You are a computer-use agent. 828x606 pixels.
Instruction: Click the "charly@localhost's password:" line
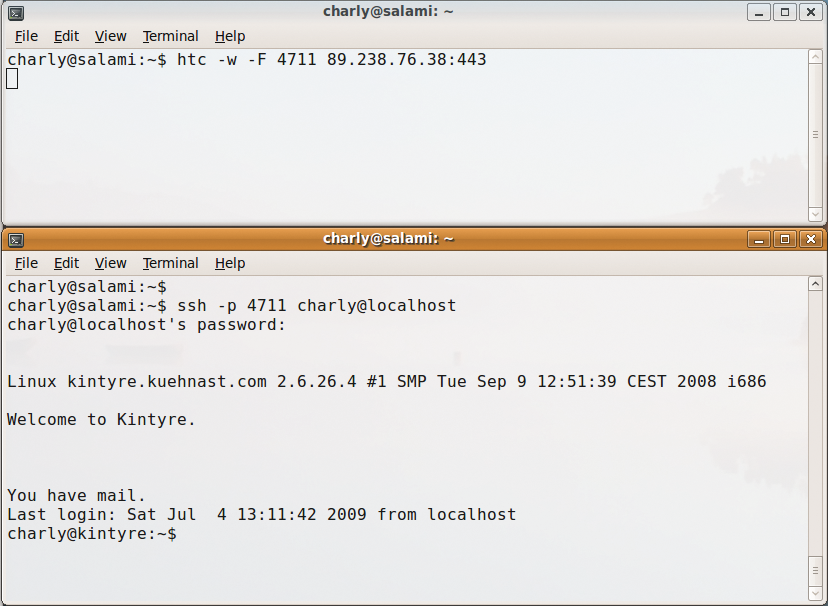tap(146, 325)
